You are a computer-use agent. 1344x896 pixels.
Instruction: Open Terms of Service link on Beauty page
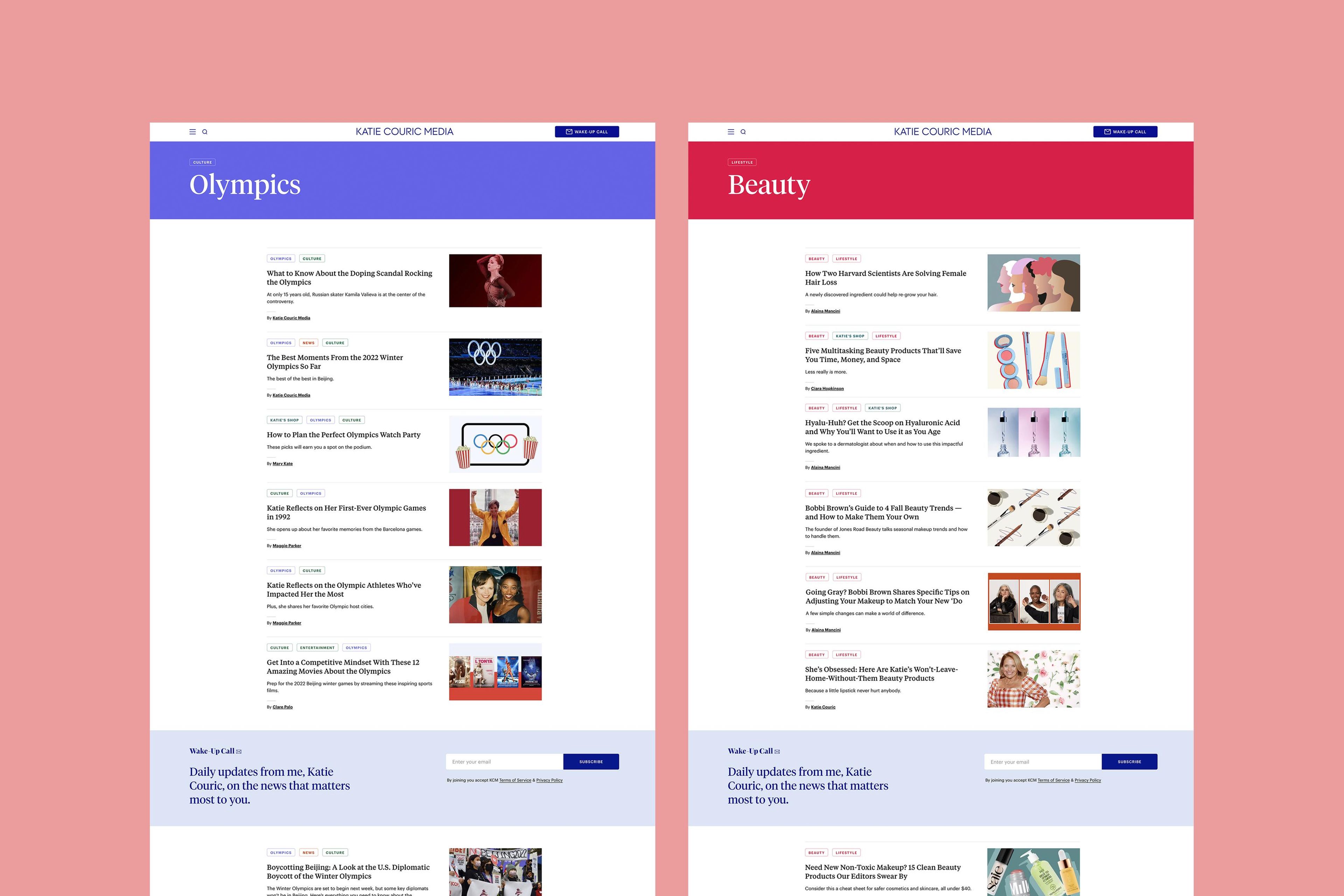tap(1053, 780)
